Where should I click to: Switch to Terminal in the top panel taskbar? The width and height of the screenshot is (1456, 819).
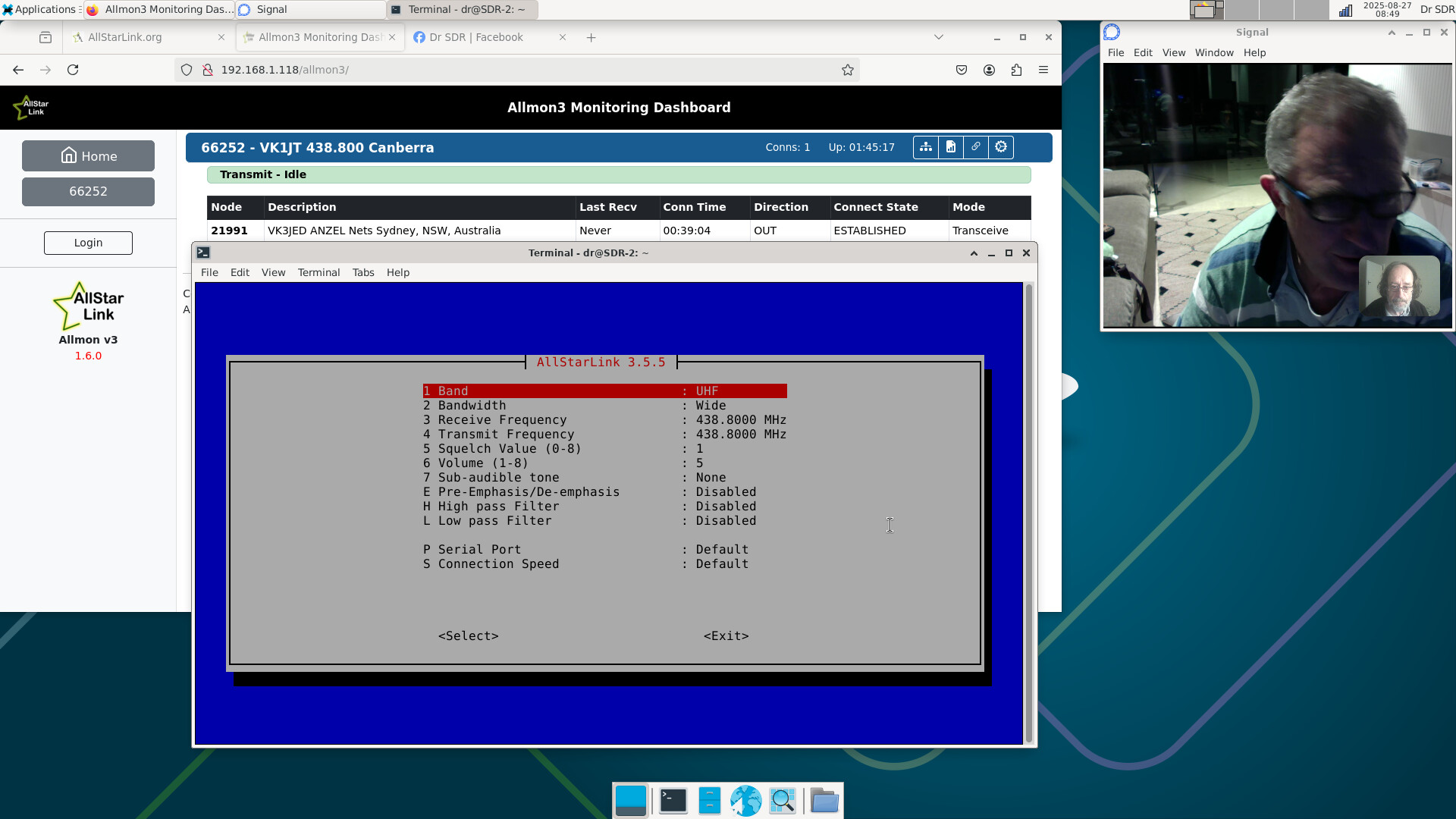pos(462,9)
